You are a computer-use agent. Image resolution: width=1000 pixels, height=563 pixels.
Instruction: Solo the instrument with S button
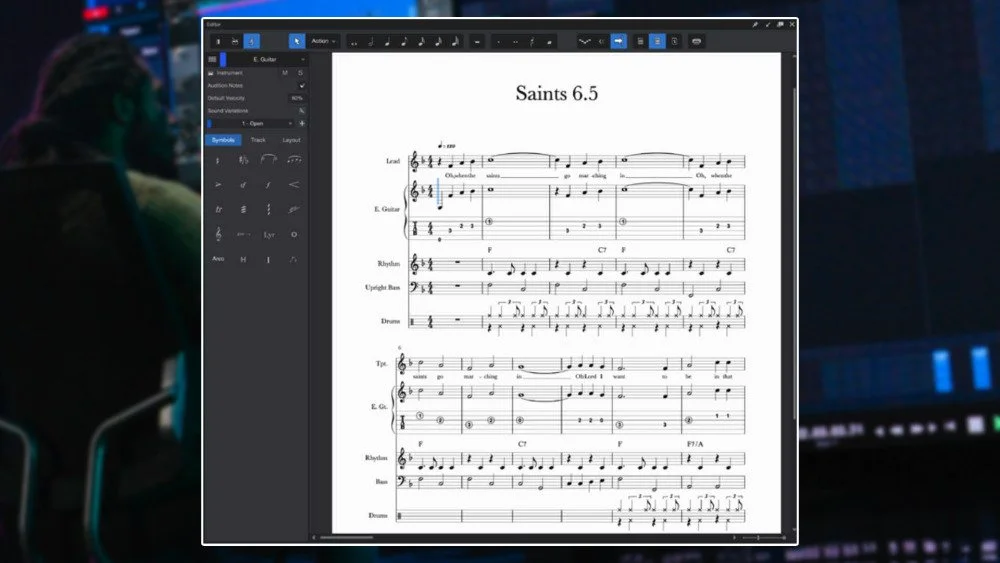click(300, 73)
